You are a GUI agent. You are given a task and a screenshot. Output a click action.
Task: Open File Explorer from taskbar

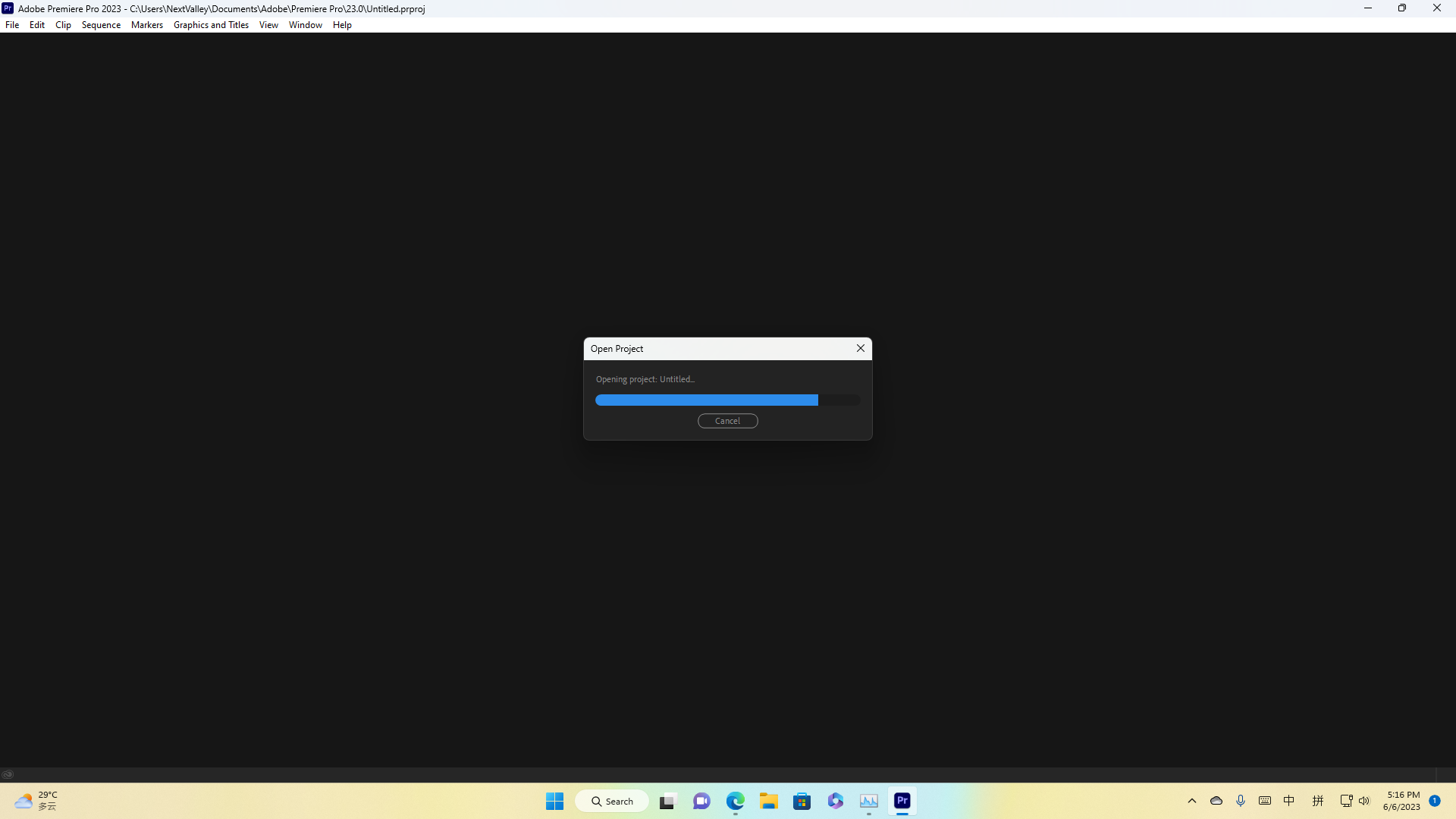coord(768,801)
